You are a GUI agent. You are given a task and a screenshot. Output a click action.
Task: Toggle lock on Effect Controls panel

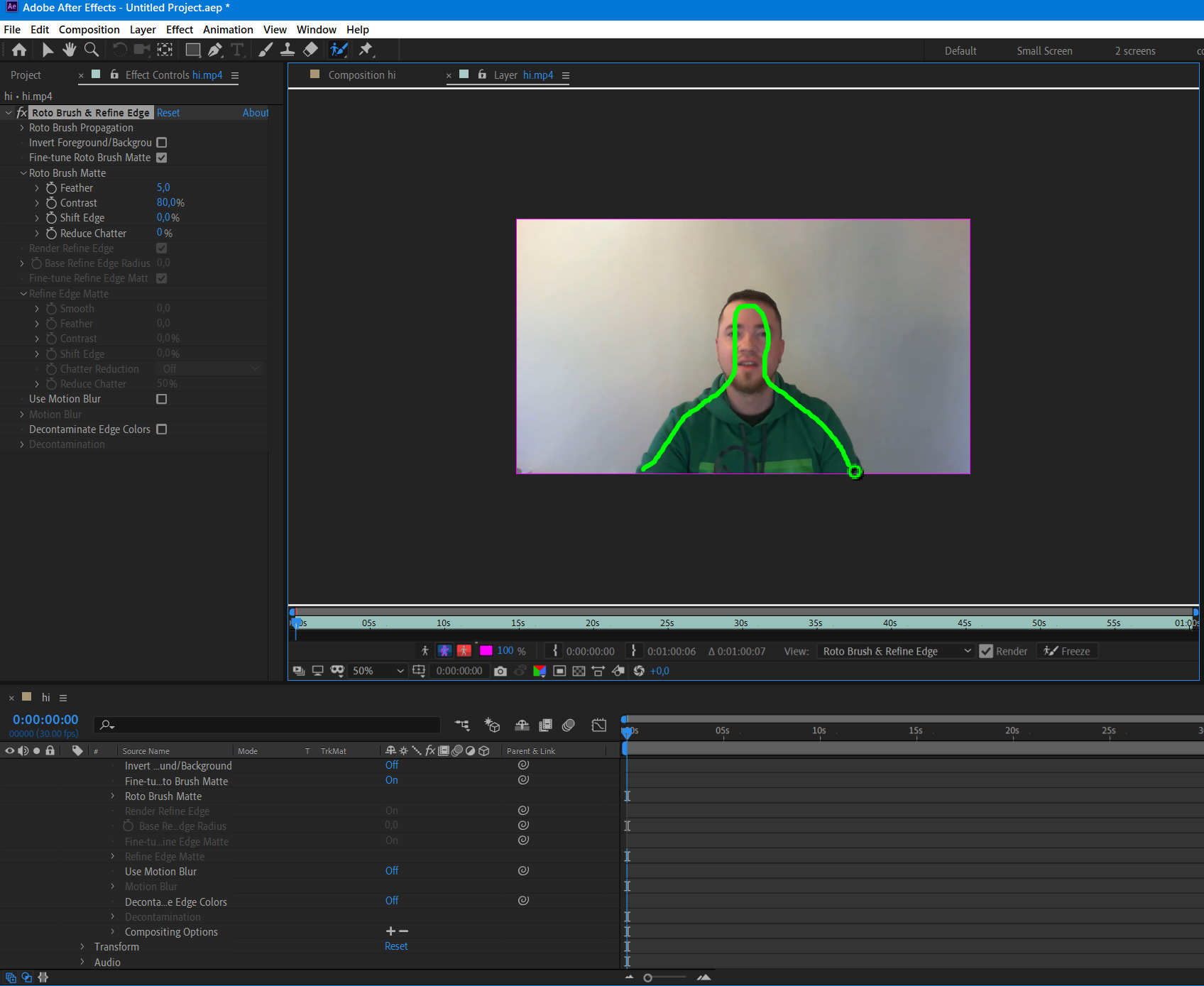(x=114, y=75)
